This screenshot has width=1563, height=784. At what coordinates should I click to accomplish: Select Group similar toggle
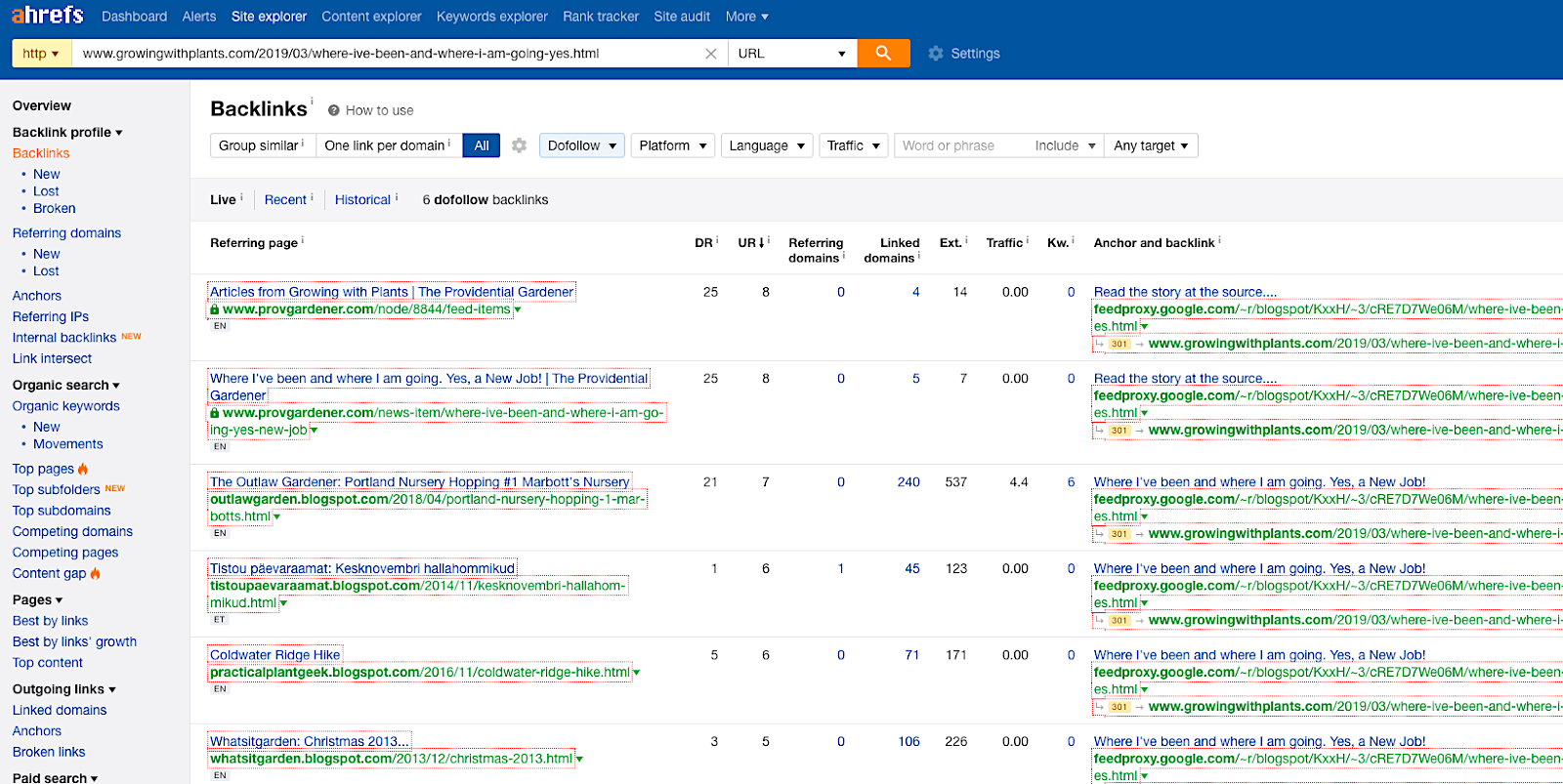coord(263,145)
